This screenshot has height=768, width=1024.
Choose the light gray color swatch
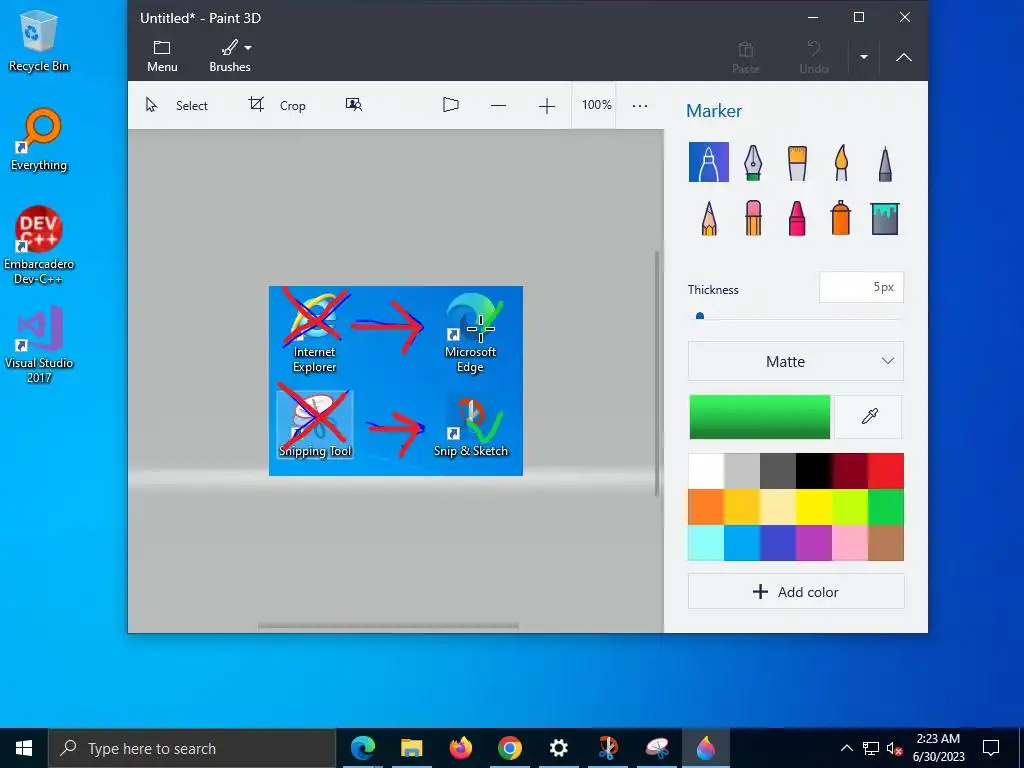pos(742,471)
